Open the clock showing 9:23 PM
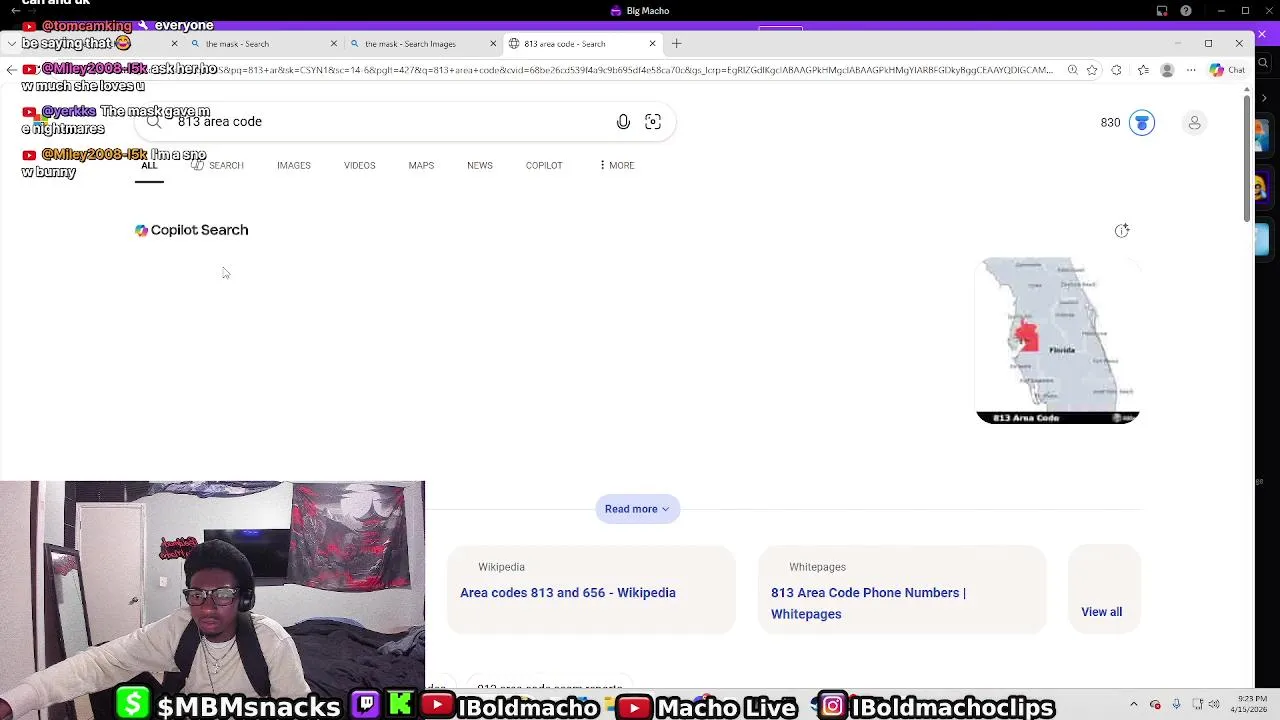The width and height of the screenshot is (1280, 720). tap(1251, 704)
